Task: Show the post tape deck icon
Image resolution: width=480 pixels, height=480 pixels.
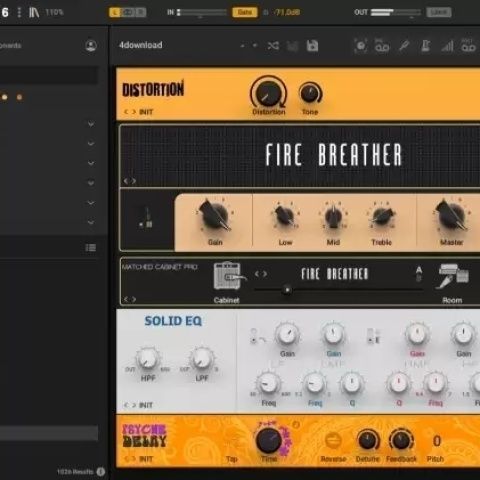Action: (468, 46)
